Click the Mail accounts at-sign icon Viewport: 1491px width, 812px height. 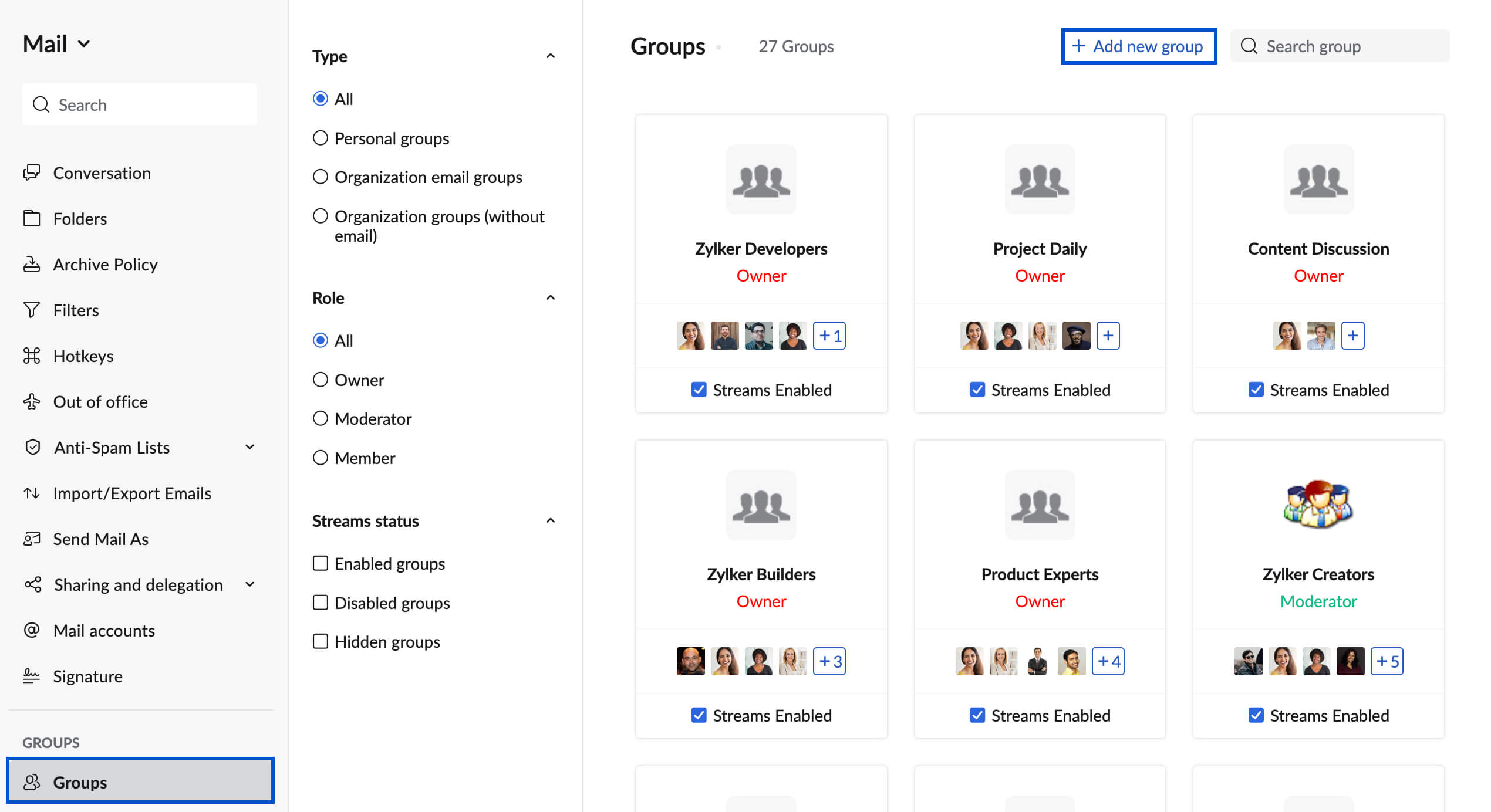click(32, 630)
